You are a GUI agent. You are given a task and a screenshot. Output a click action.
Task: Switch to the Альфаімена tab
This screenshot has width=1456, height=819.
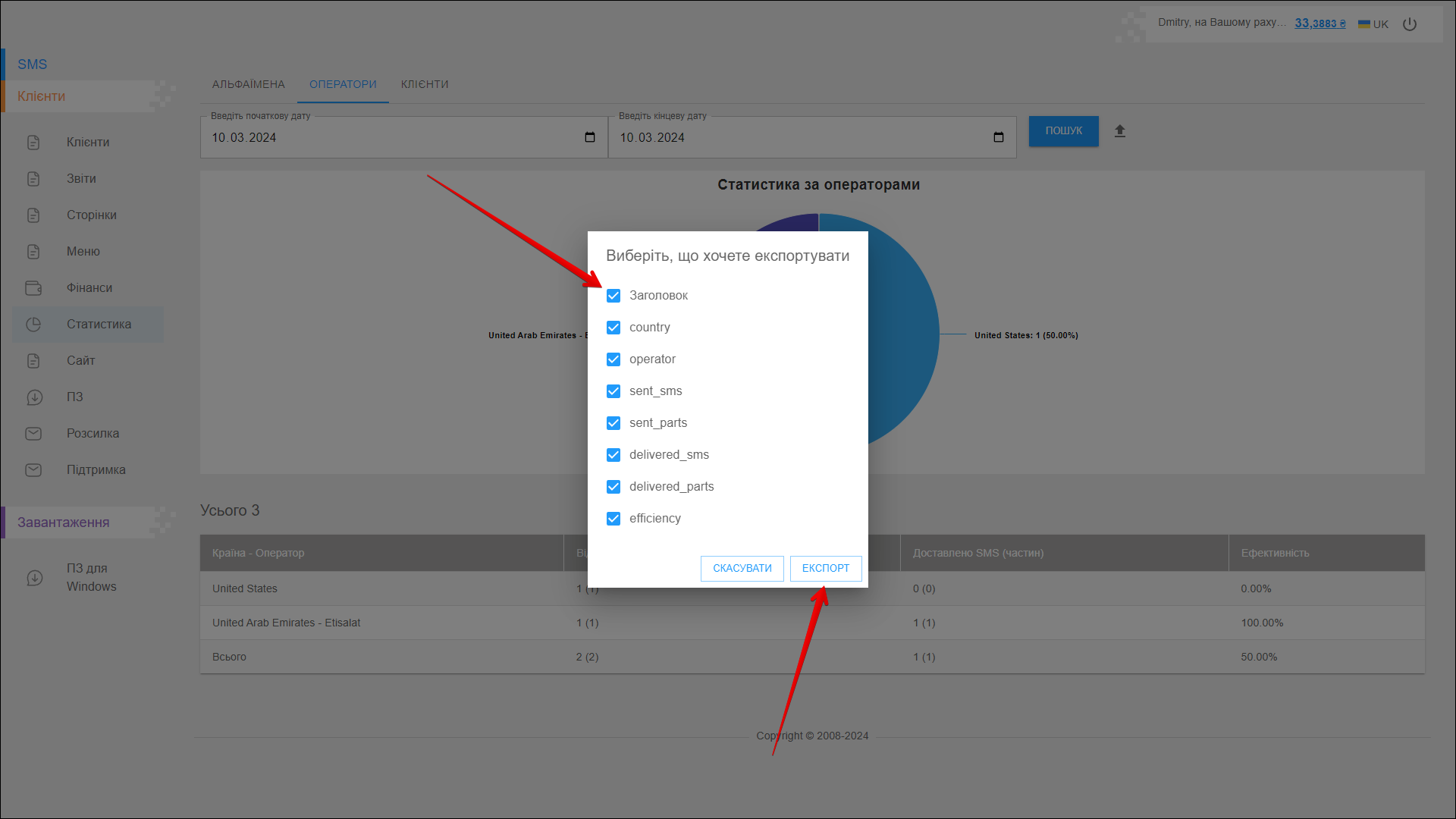249,84
